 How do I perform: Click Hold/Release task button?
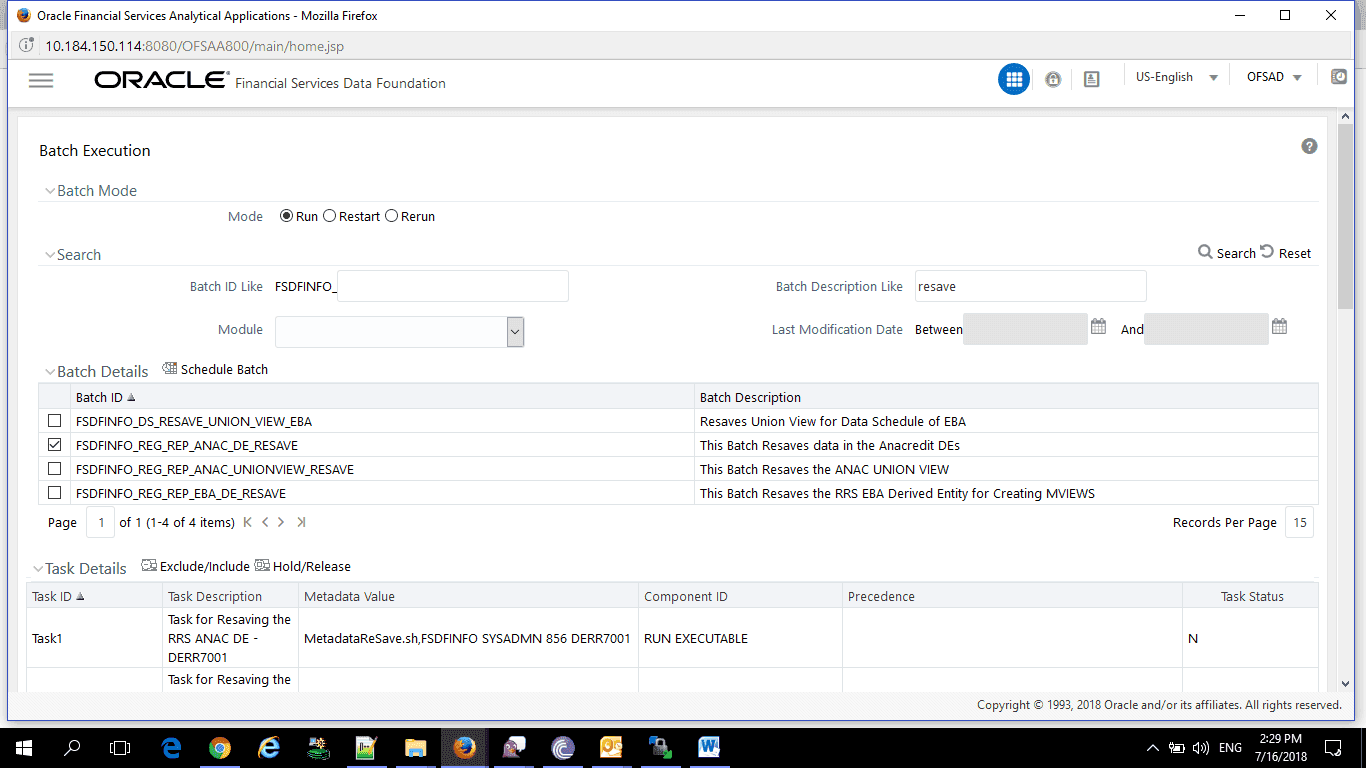click(x=303, y=566)
